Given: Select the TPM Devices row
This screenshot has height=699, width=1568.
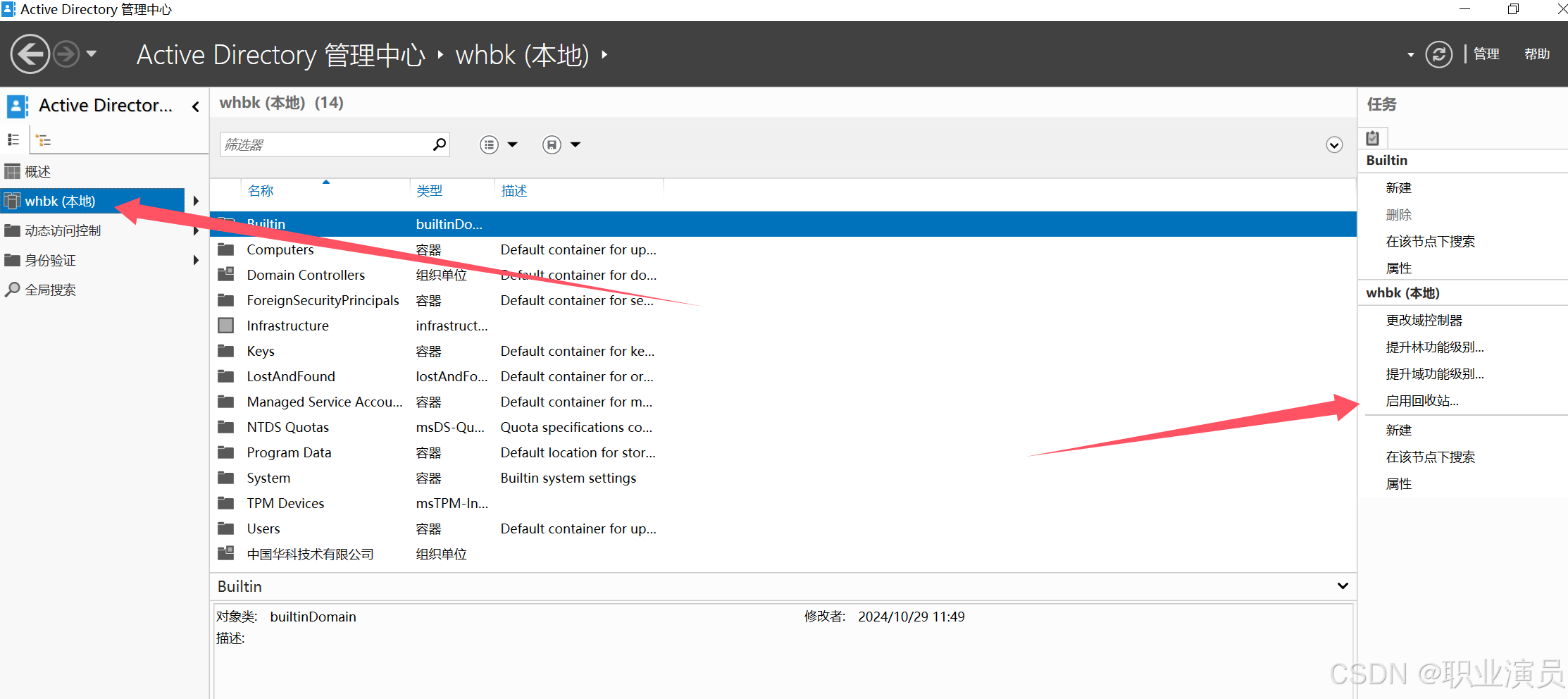Looking at the screenshot, I should click(x=783, y=503).
